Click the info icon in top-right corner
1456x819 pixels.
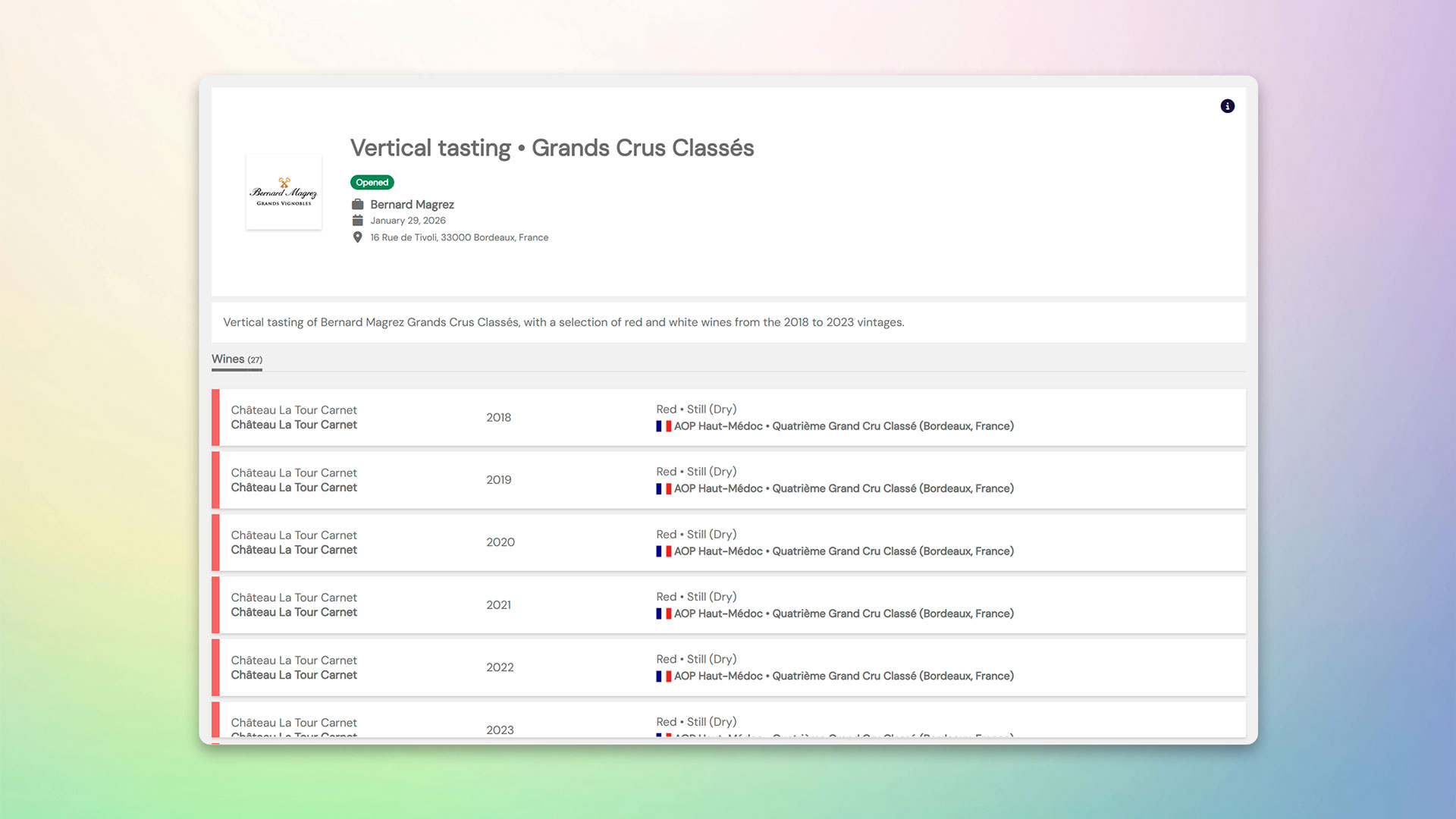(1227, 106)
